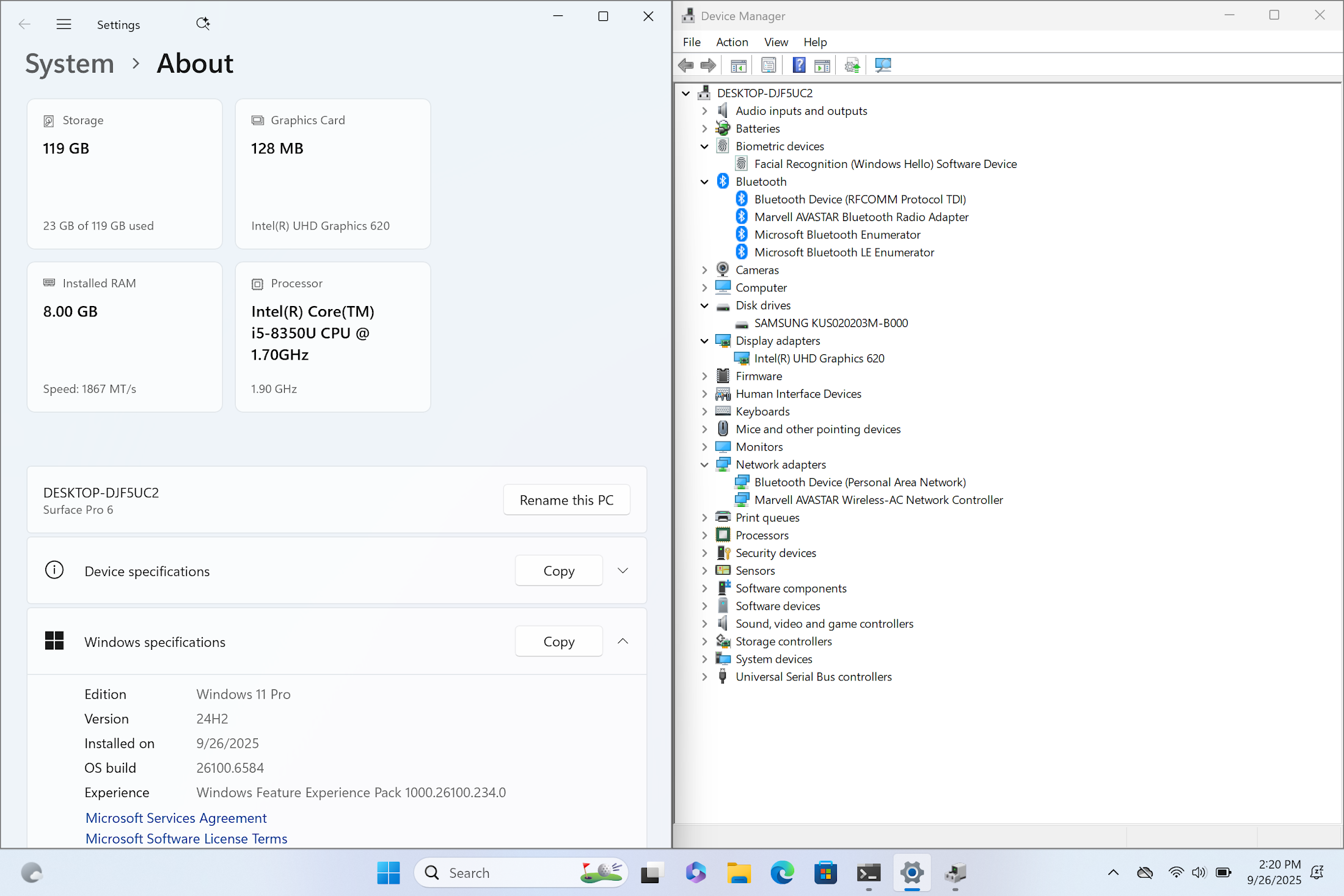Click the Show/Hide Action Pane toolbar icon
Viewport: 1344px width, 896px height.
[x=822, y=65]
